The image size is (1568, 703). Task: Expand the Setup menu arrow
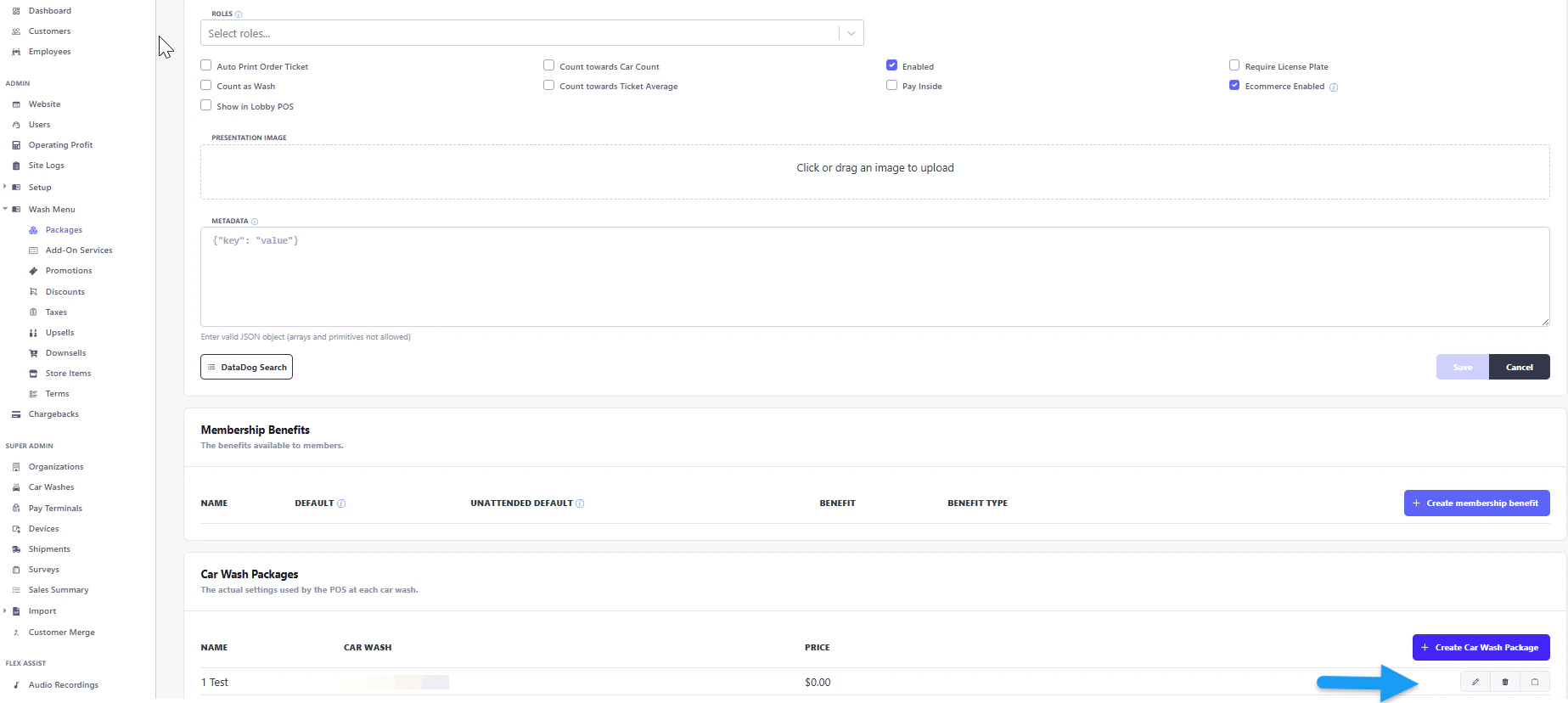tap(5, 187)
